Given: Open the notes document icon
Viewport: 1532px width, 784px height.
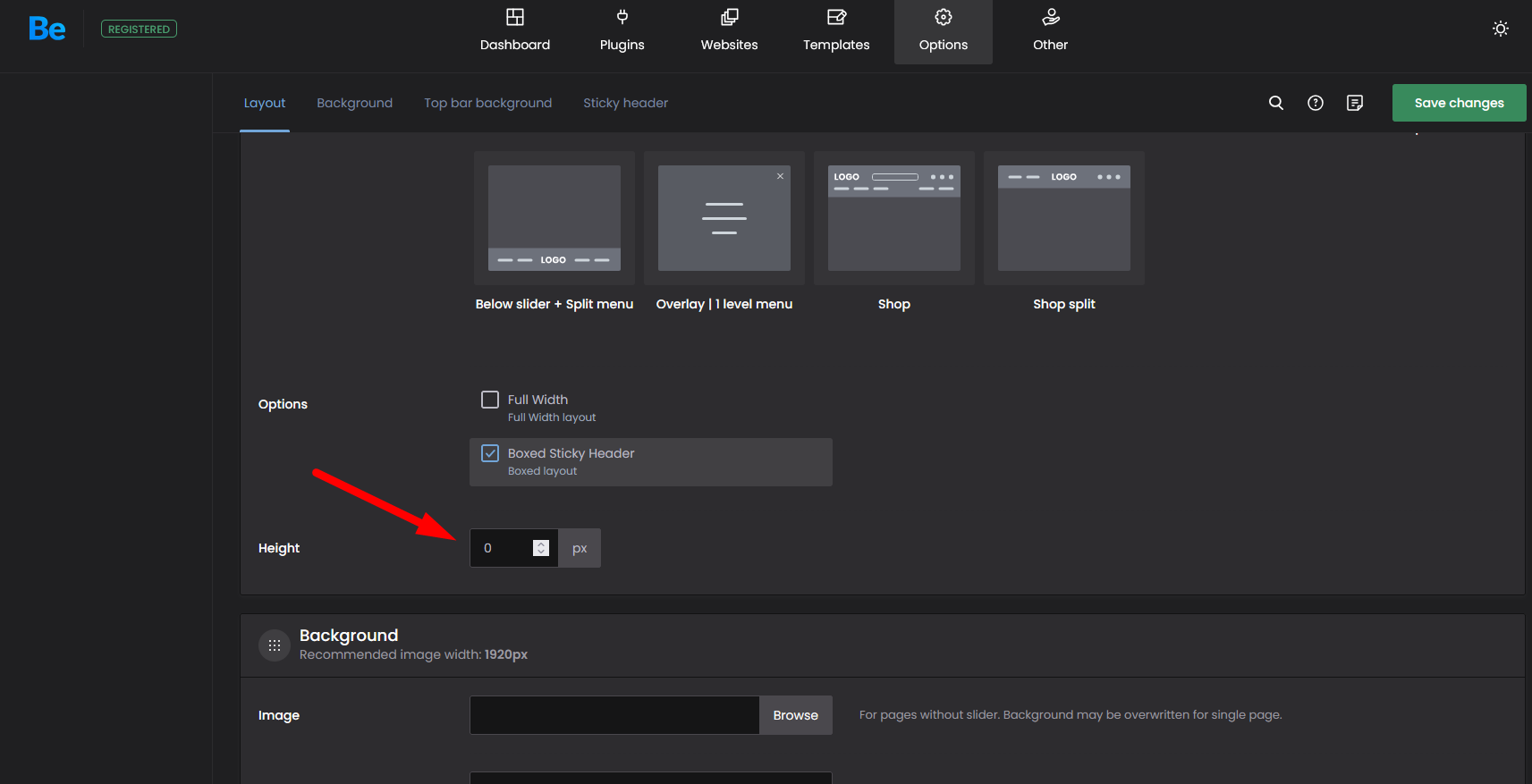Looking at the screenshot, I should pos(1355,103).
